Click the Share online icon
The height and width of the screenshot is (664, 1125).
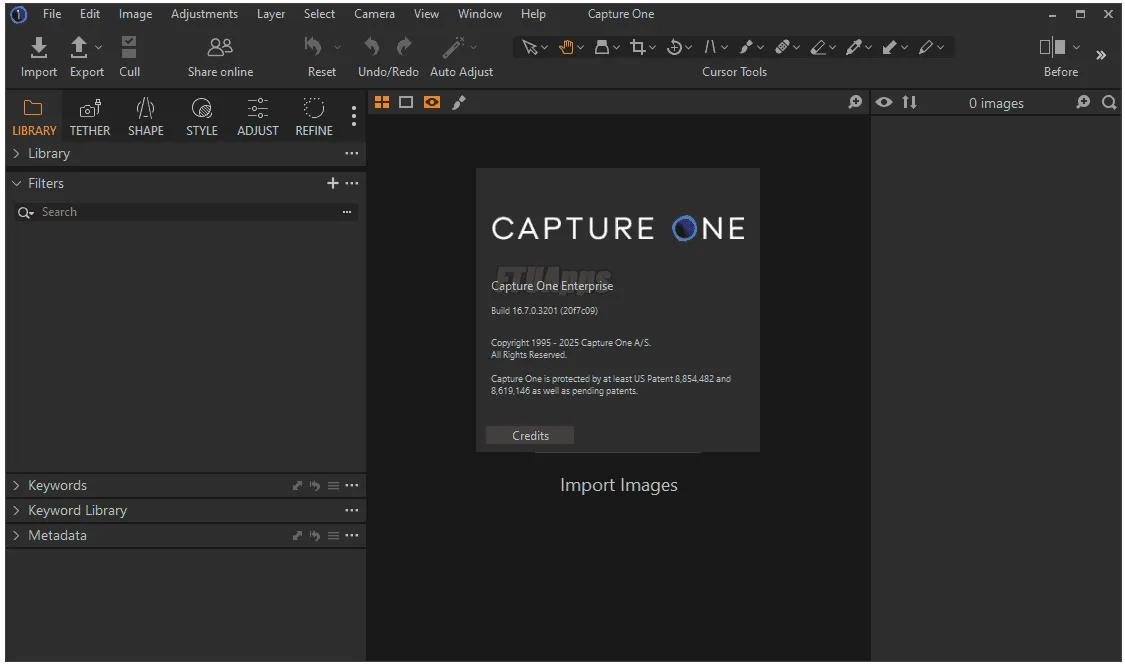click(219, 46)
